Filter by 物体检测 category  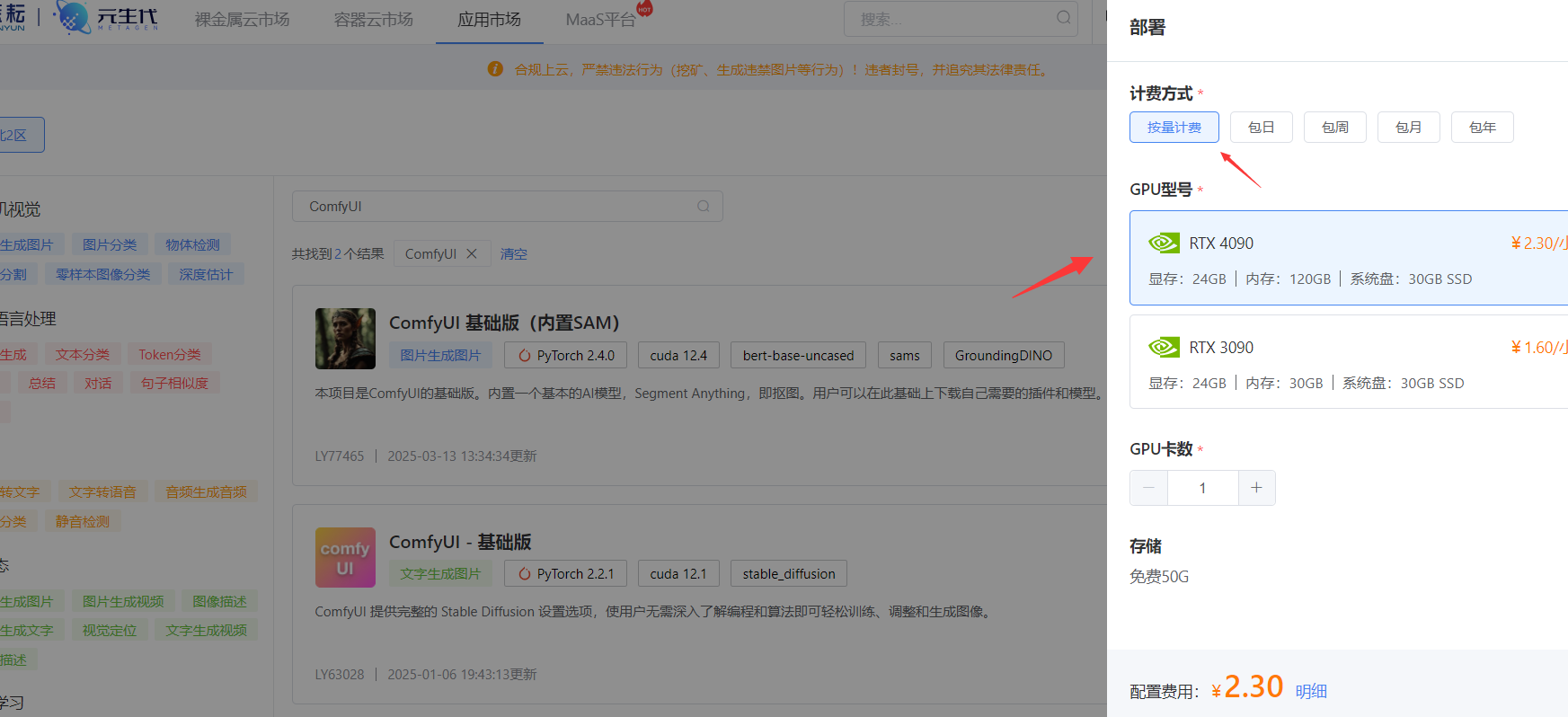pos(192,244)
